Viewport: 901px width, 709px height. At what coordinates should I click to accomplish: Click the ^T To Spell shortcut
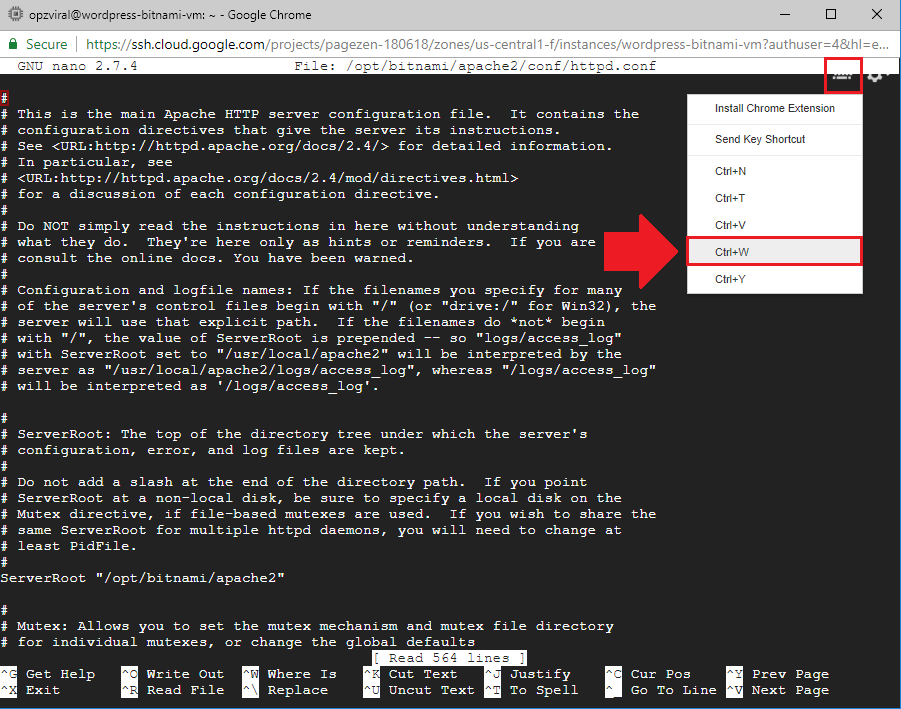click(x=532, y=690)
